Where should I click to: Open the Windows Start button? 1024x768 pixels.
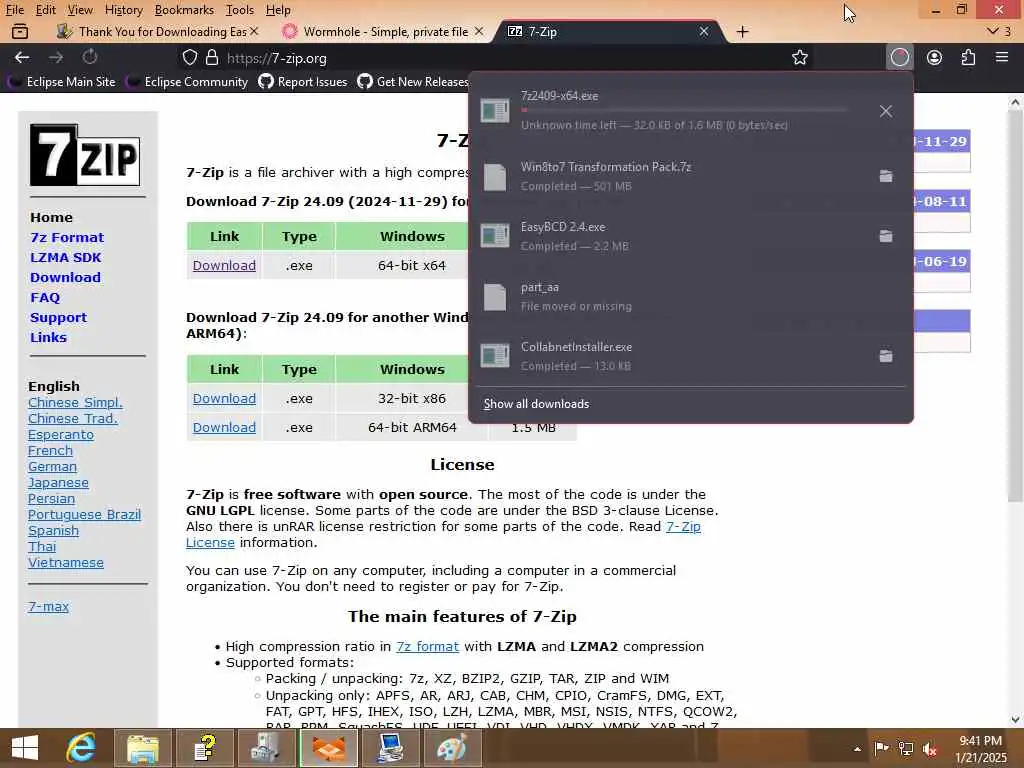[x=25, y=748]
